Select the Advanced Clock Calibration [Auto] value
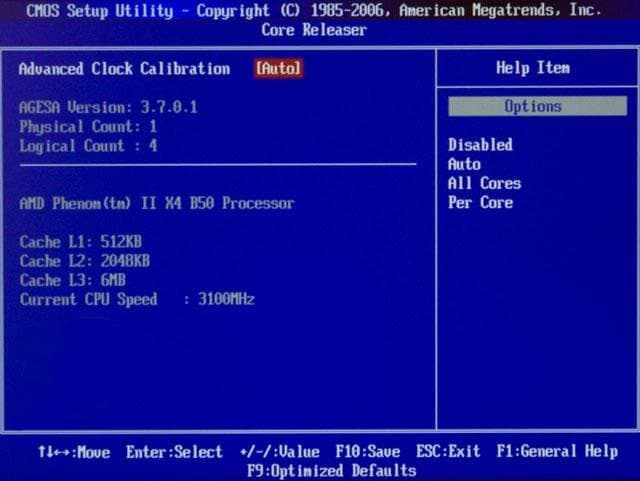640x481 pixels. [x=279, y=68]
